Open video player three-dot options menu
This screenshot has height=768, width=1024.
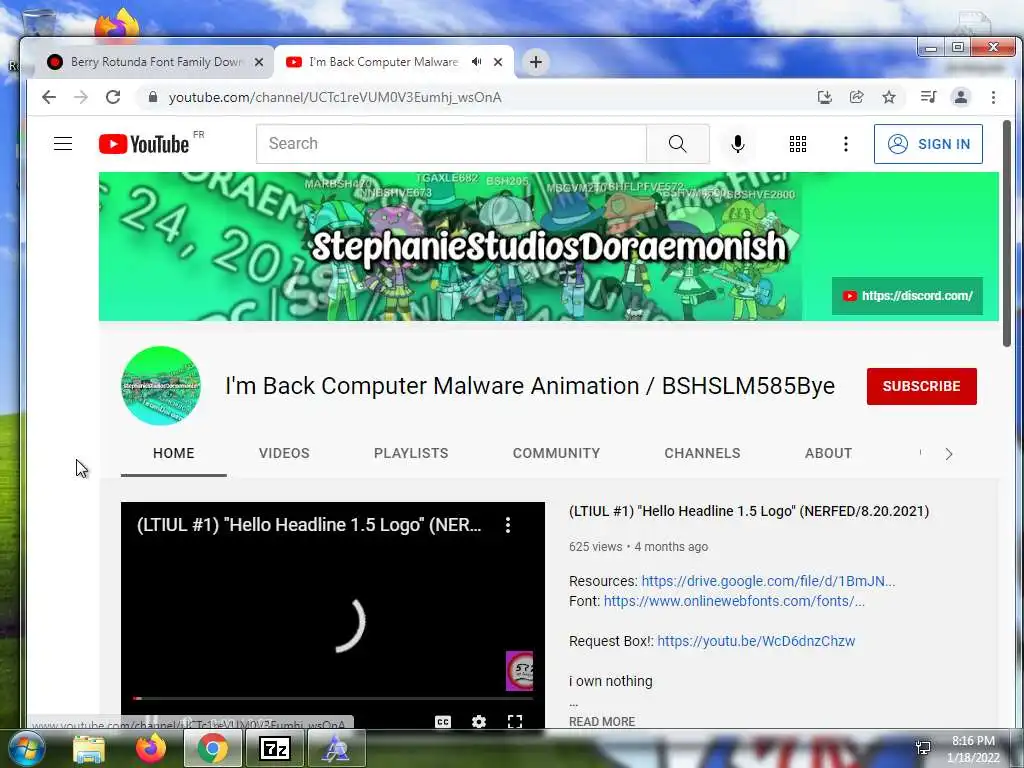(507, 525)
